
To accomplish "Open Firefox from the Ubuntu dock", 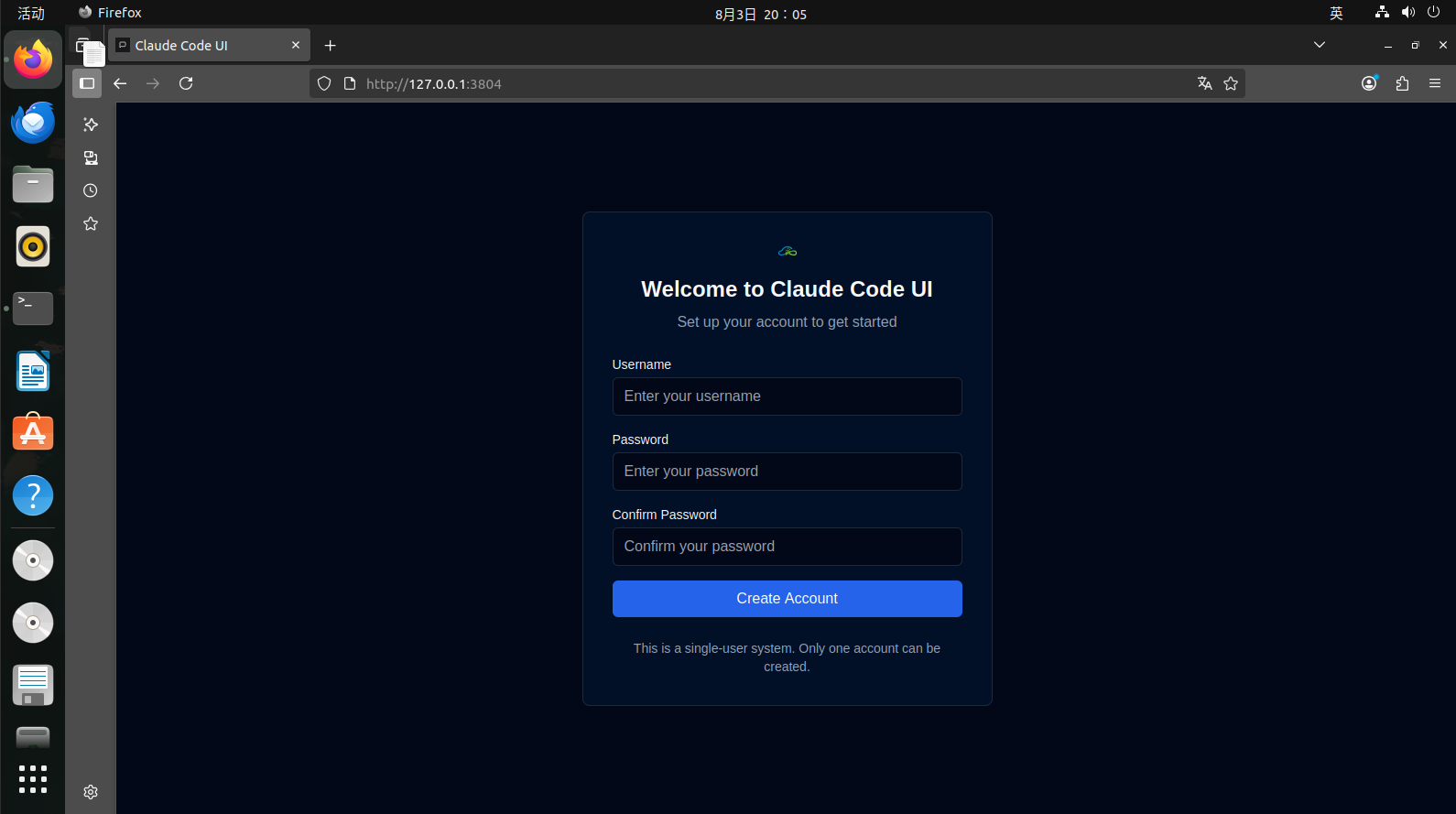I will click(x=33, y=60).
